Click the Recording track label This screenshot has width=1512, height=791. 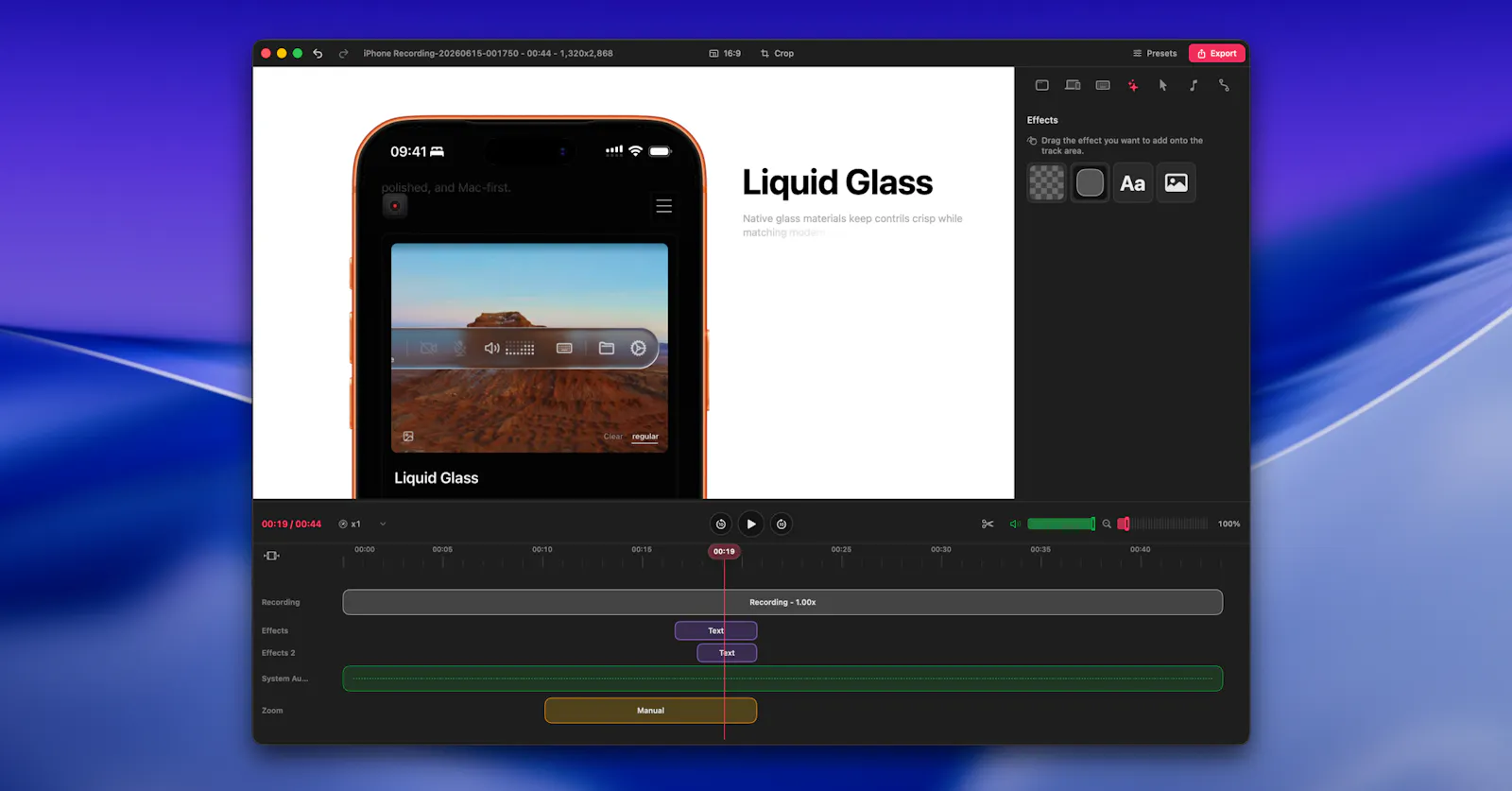pos(281,602)
